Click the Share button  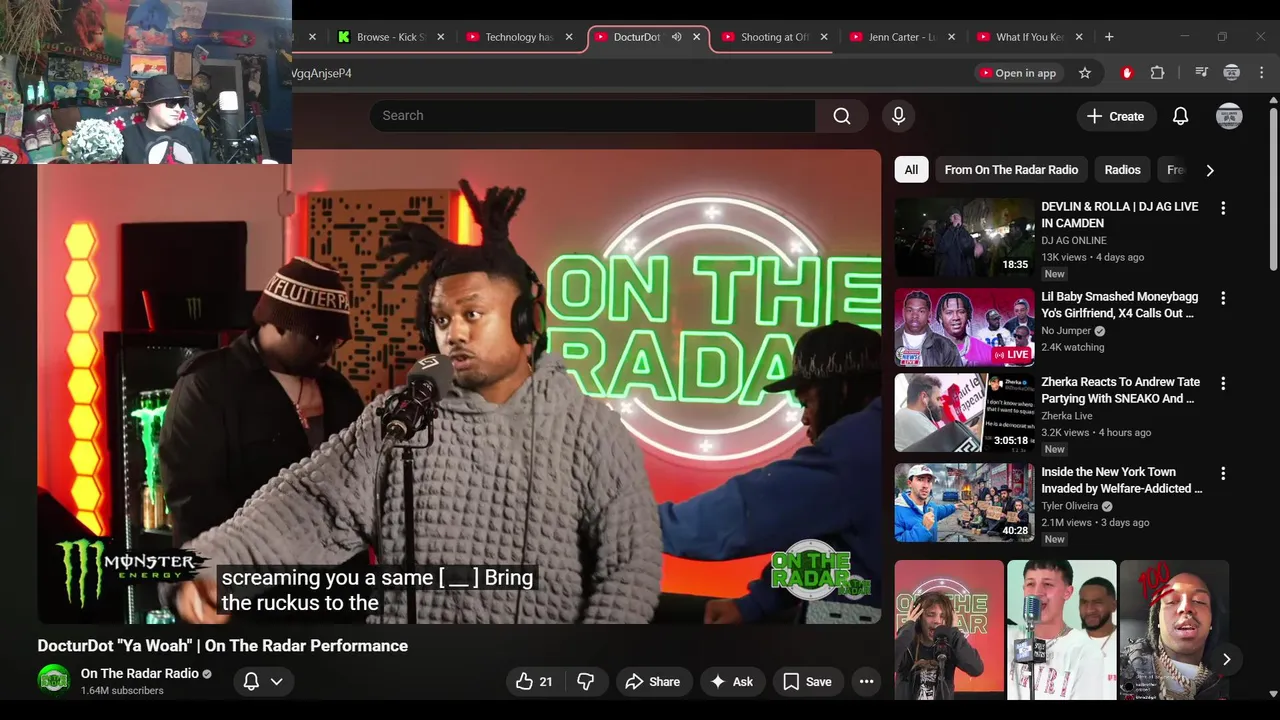click(x=652, y=682)
